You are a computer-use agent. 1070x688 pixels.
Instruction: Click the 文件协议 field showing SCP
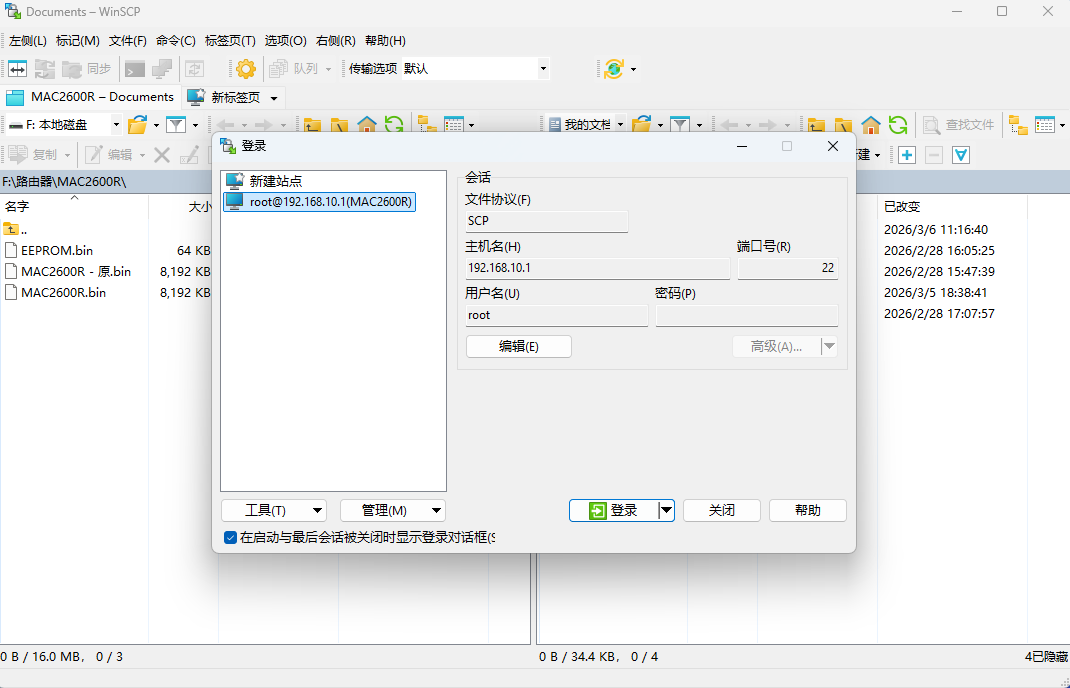tap(546, 221)
